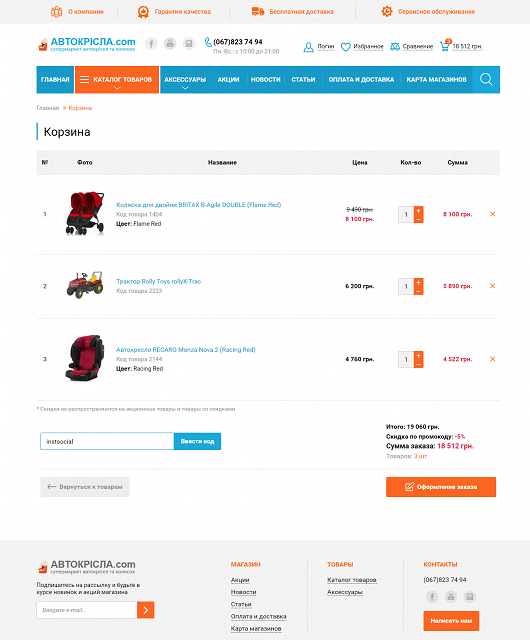Screen dimensions: 530x640
Task: Expand the Аксессуары menu chevron
Action: pos(185,88)
